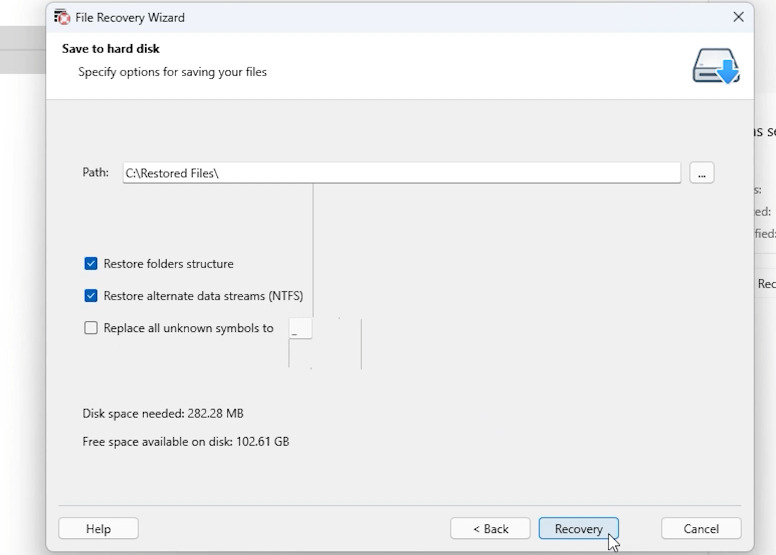Open Help for the wizard
Screen dimensions: 776x555
98,529
